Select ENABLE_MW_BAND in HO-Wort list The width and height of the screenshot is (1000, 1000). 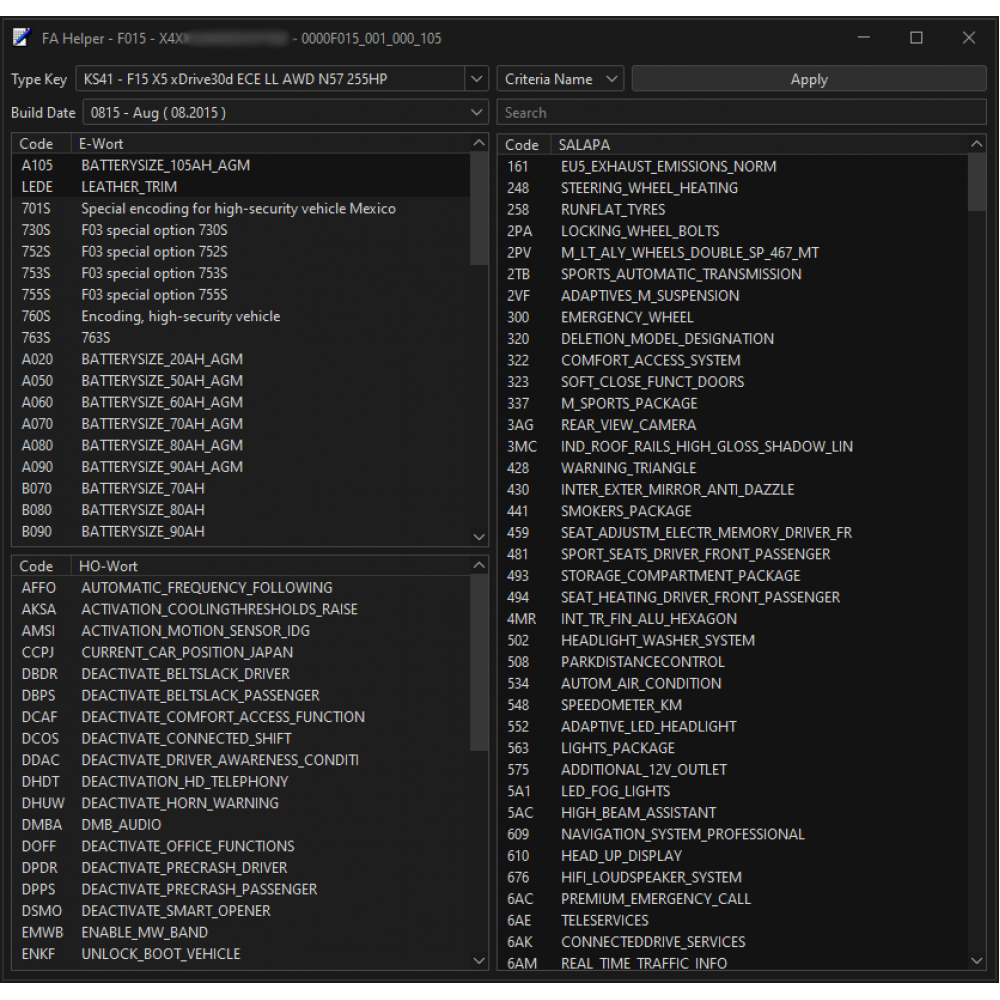pyautogui.click(x=144, y=933)
